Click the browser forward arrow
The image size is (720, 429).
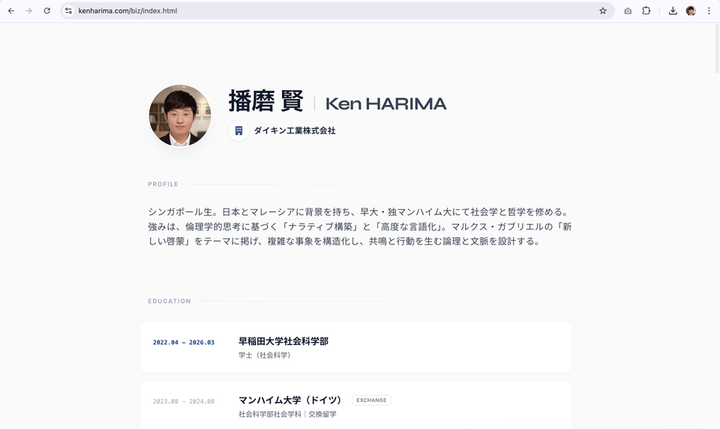click(x=29, y=11)
